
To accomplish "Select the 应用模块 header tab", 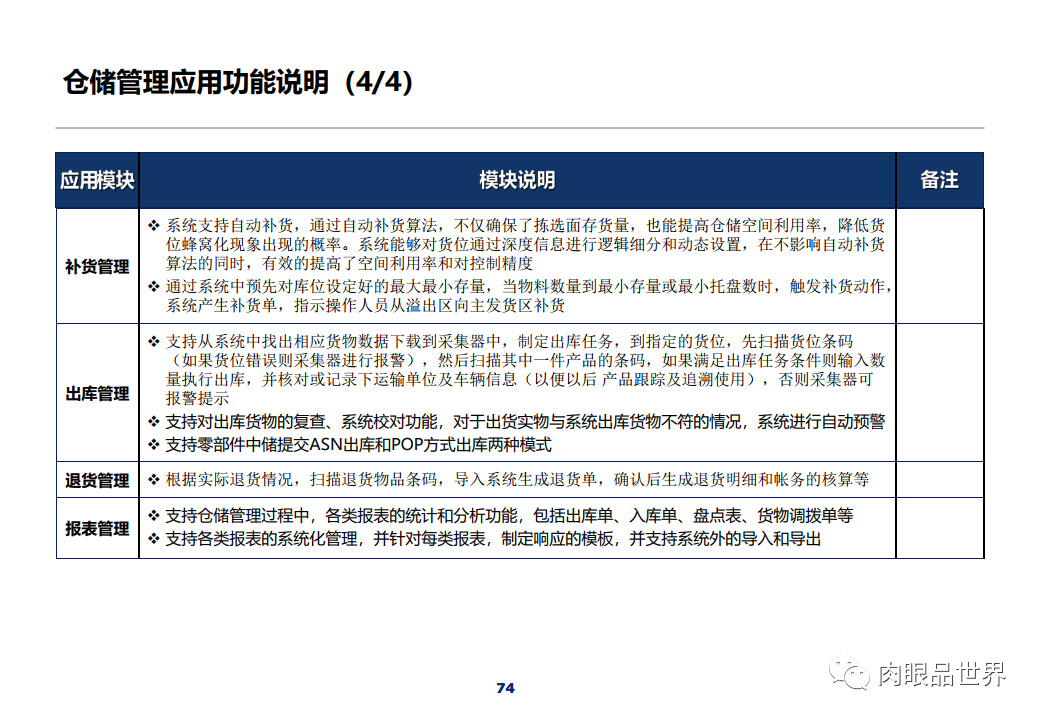I will click(x=97, y=180).
